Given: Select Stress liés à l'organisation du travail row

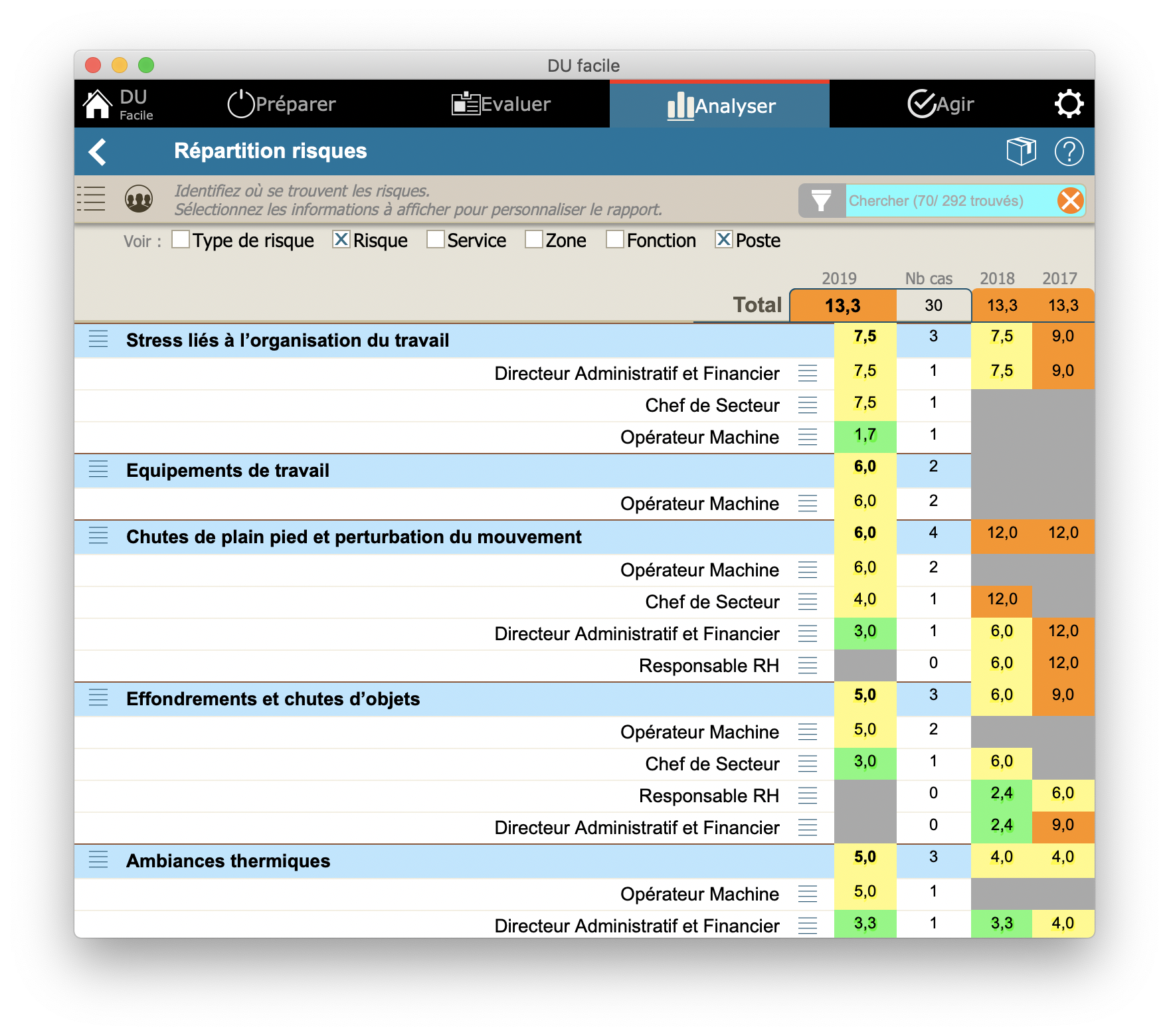Looking at the screenshot, I should [584, 340].
